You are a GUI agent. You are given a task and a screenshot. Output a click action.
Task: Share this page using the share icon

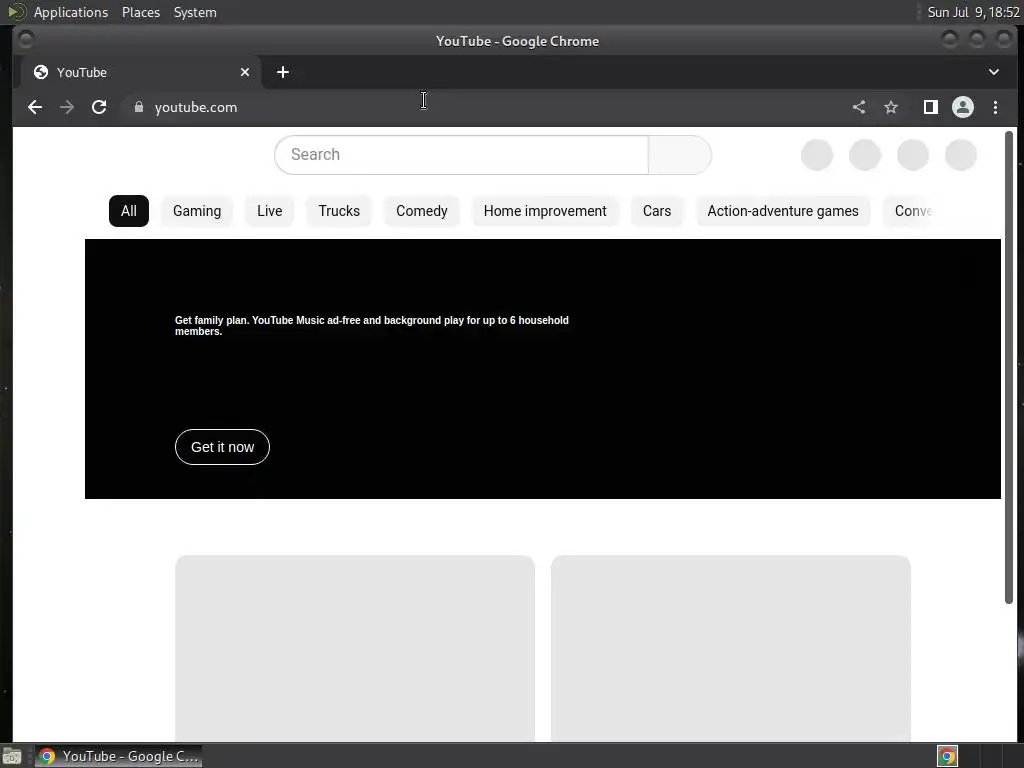[859, 107]
